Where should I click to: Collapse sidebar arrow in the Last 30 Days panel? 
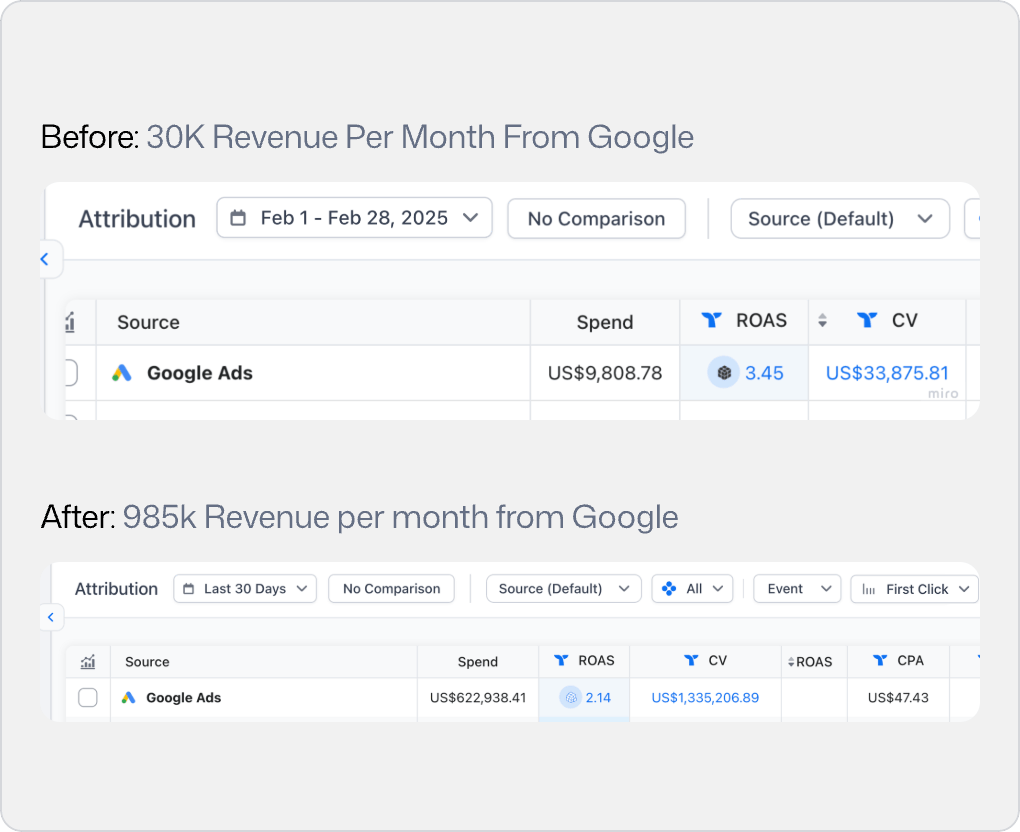[50, 618]
